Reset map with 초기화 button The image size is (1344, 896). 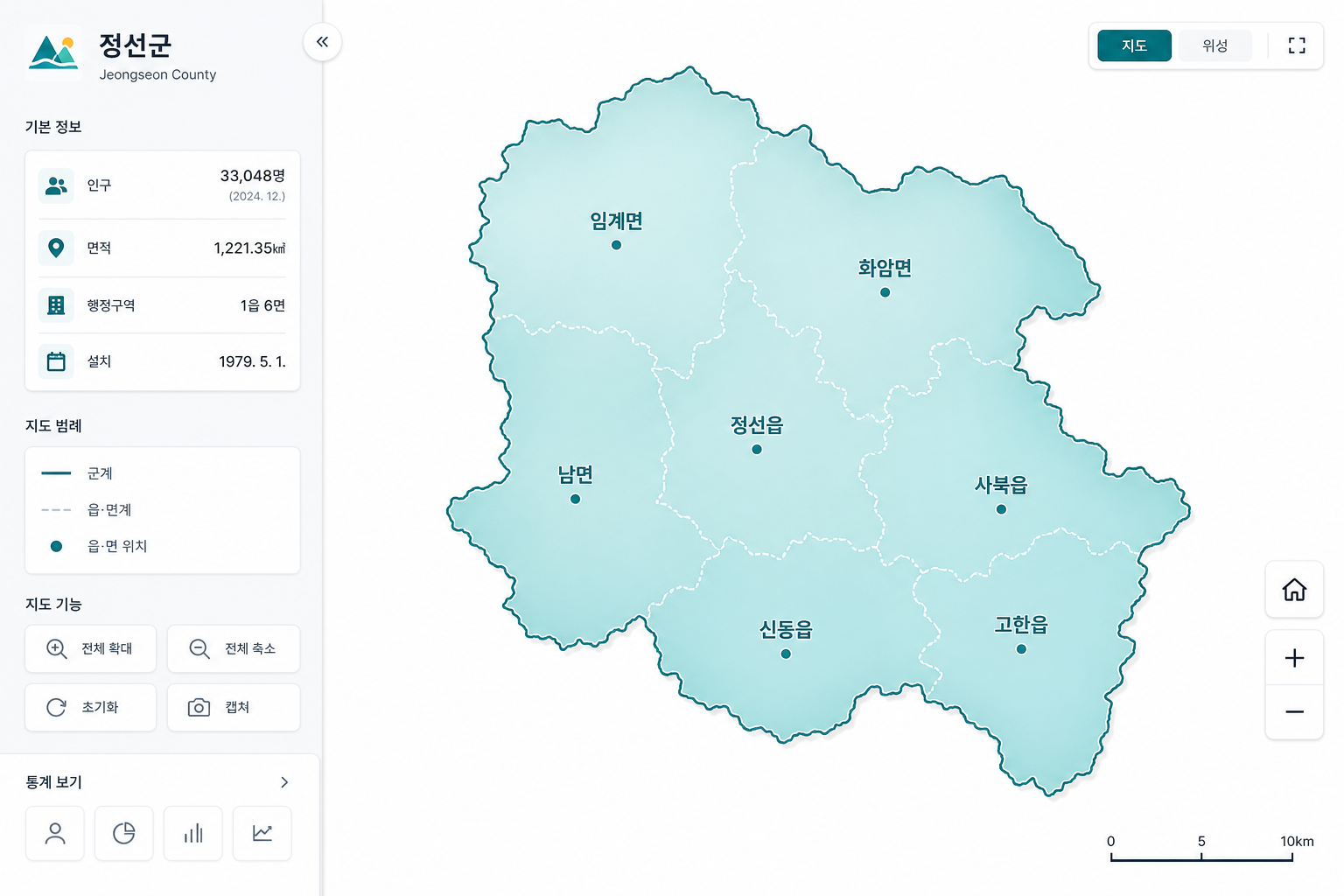tap(91, 707)
